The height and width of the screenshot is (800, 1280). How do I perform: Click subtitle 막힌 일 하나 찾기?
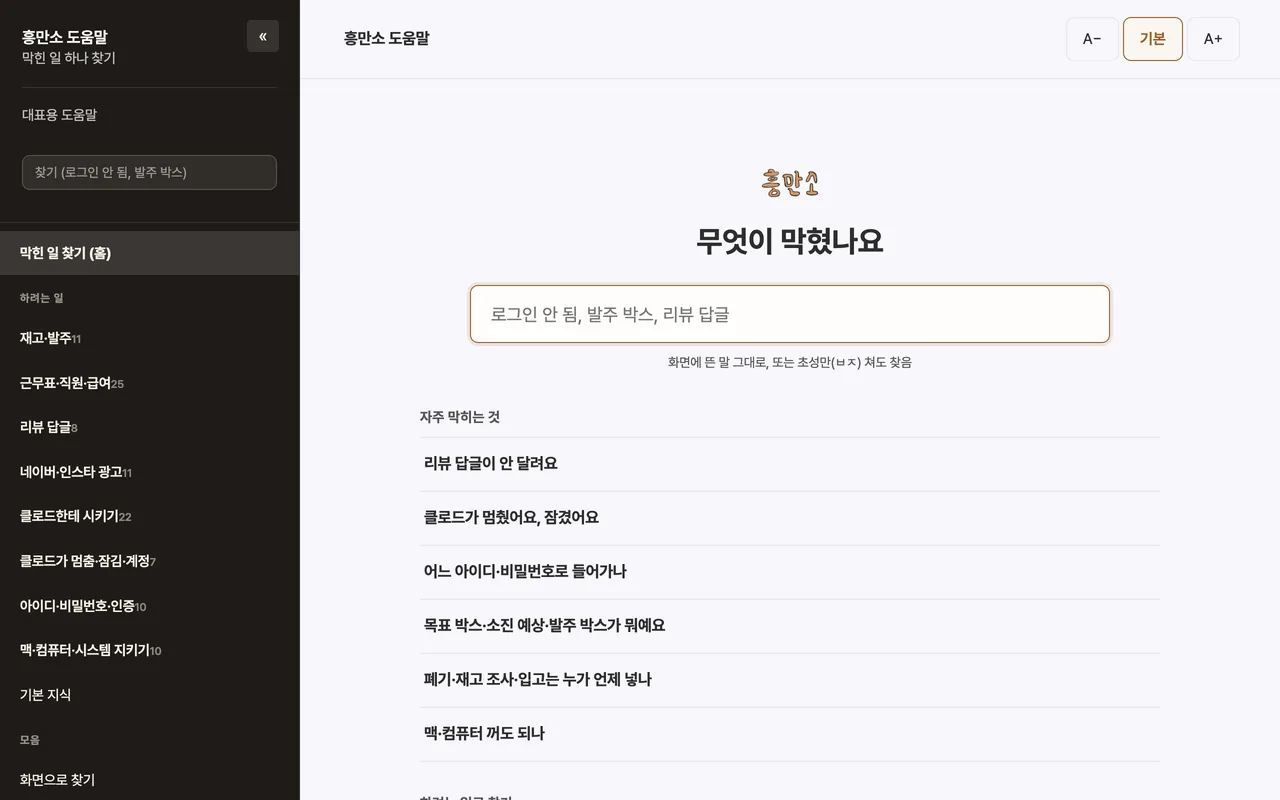point(69,58)
